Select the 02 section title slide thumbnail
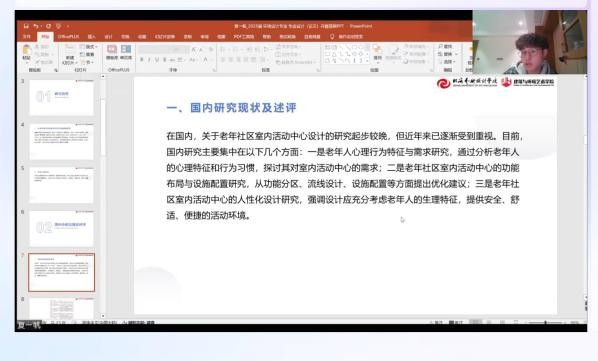 click(x=61, y=228)
